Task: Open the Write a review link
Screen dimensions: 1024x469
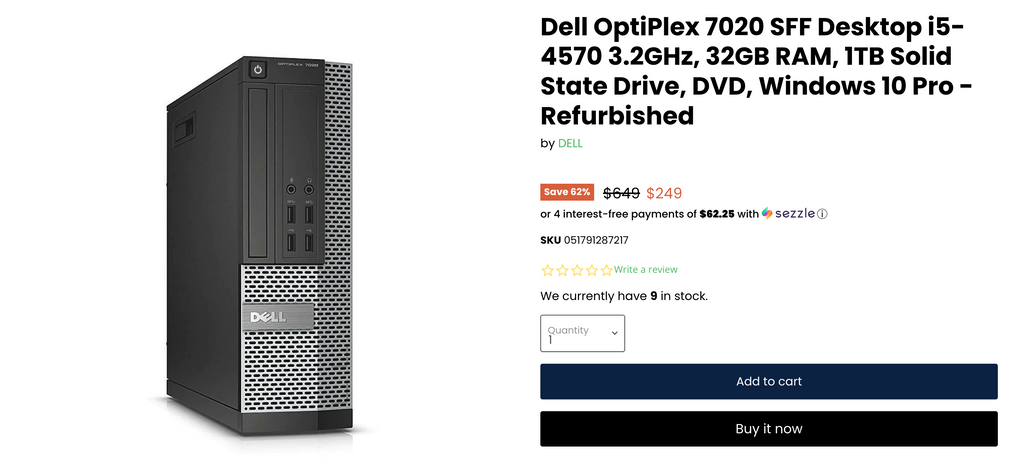Action: [x=646, y=270]
